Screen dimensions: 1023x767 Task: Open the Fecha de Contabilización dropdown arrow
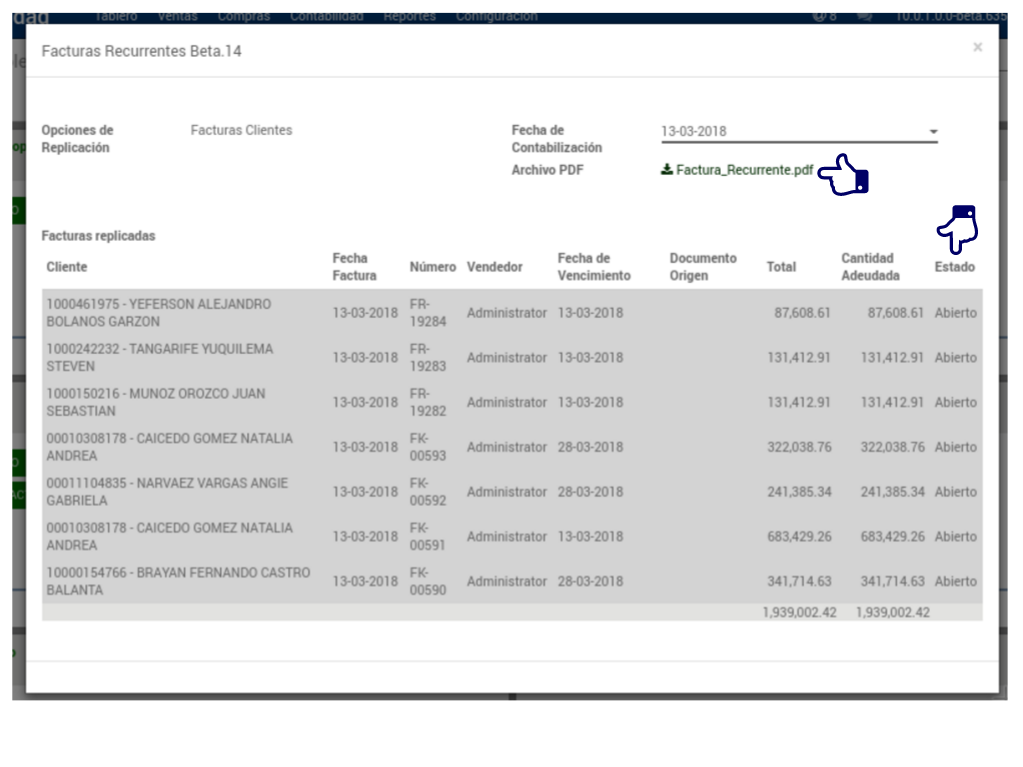pos(933,132)
